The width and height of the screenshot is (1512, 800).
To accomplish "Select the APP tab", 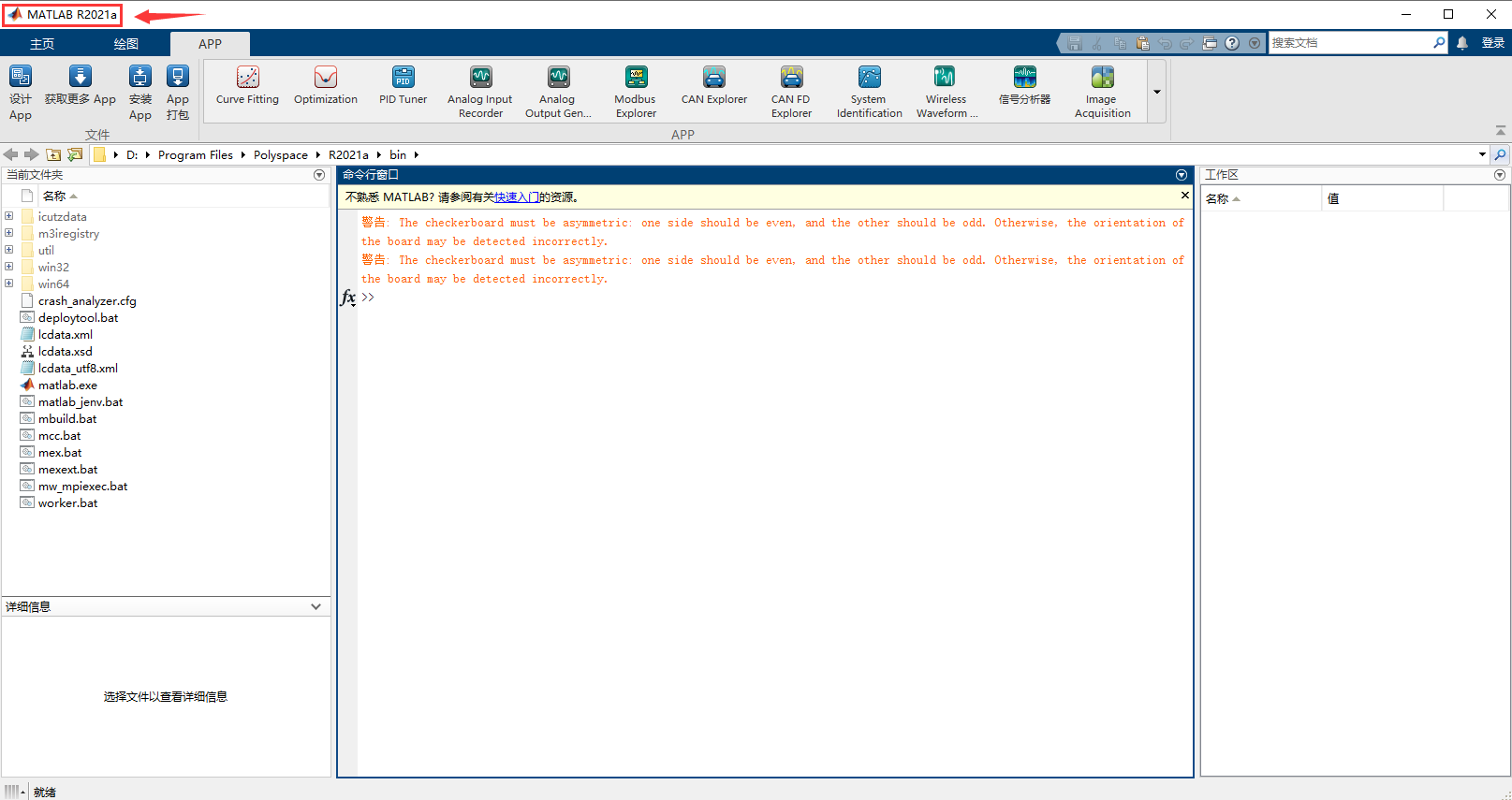I will point(210,44).
